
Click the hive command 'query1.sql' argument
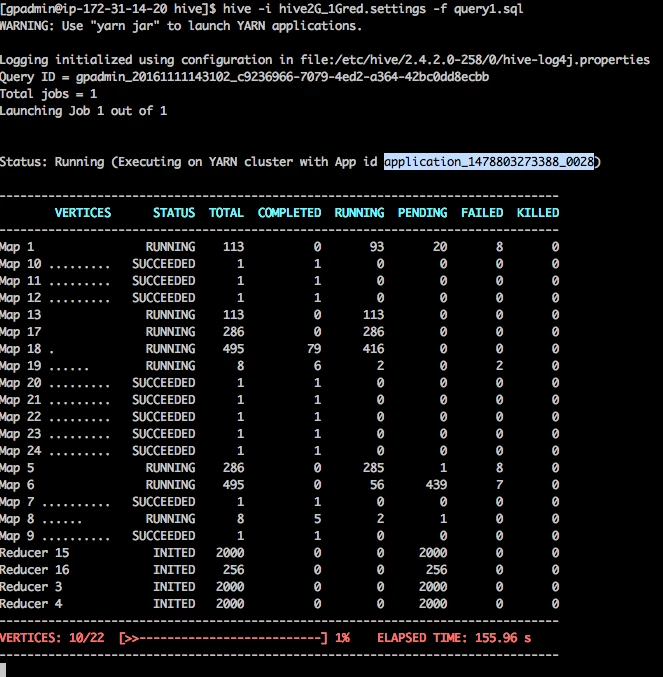tap(488, 9)
